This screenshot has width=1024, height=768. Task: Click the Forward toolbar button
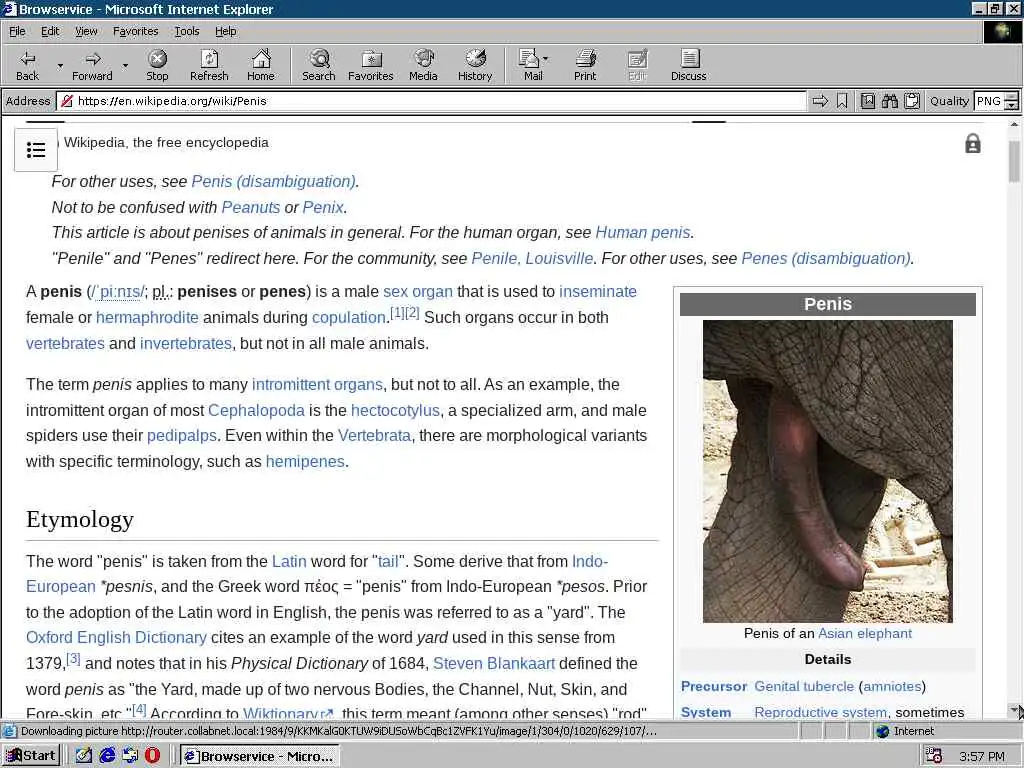click(92, 65)
